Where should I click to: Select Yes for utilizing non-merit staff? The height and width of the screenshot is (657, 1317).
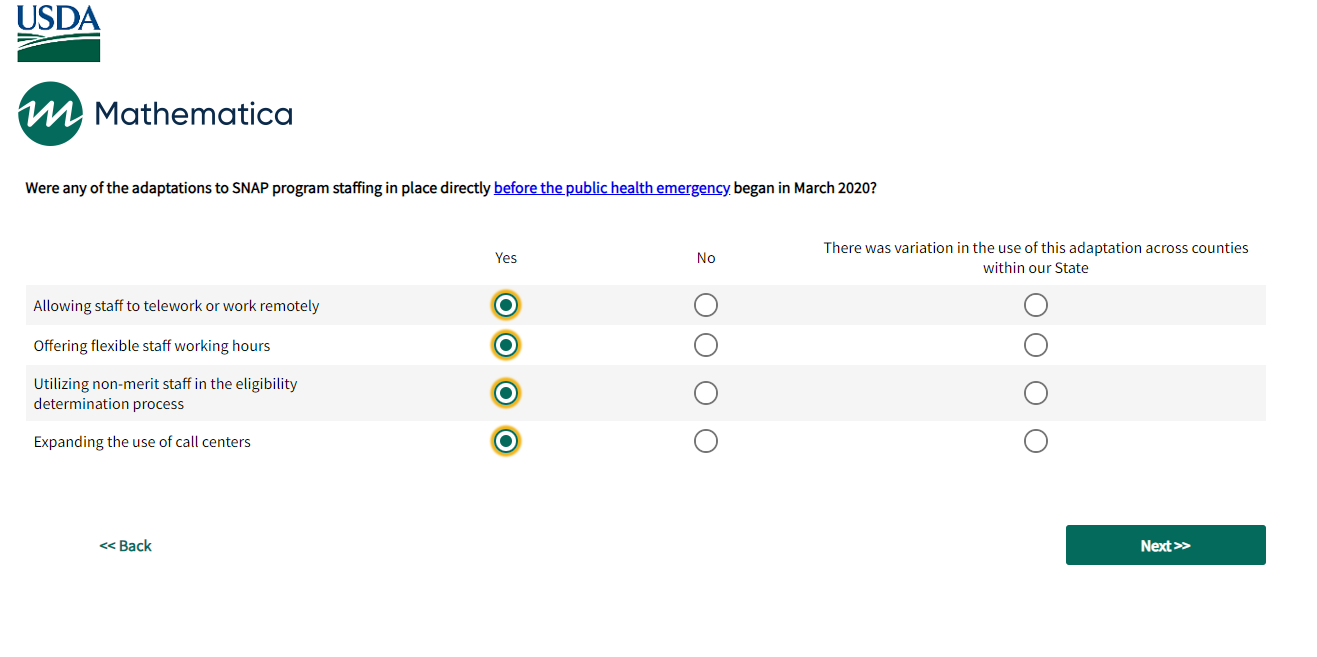click(x=506, y=393)
